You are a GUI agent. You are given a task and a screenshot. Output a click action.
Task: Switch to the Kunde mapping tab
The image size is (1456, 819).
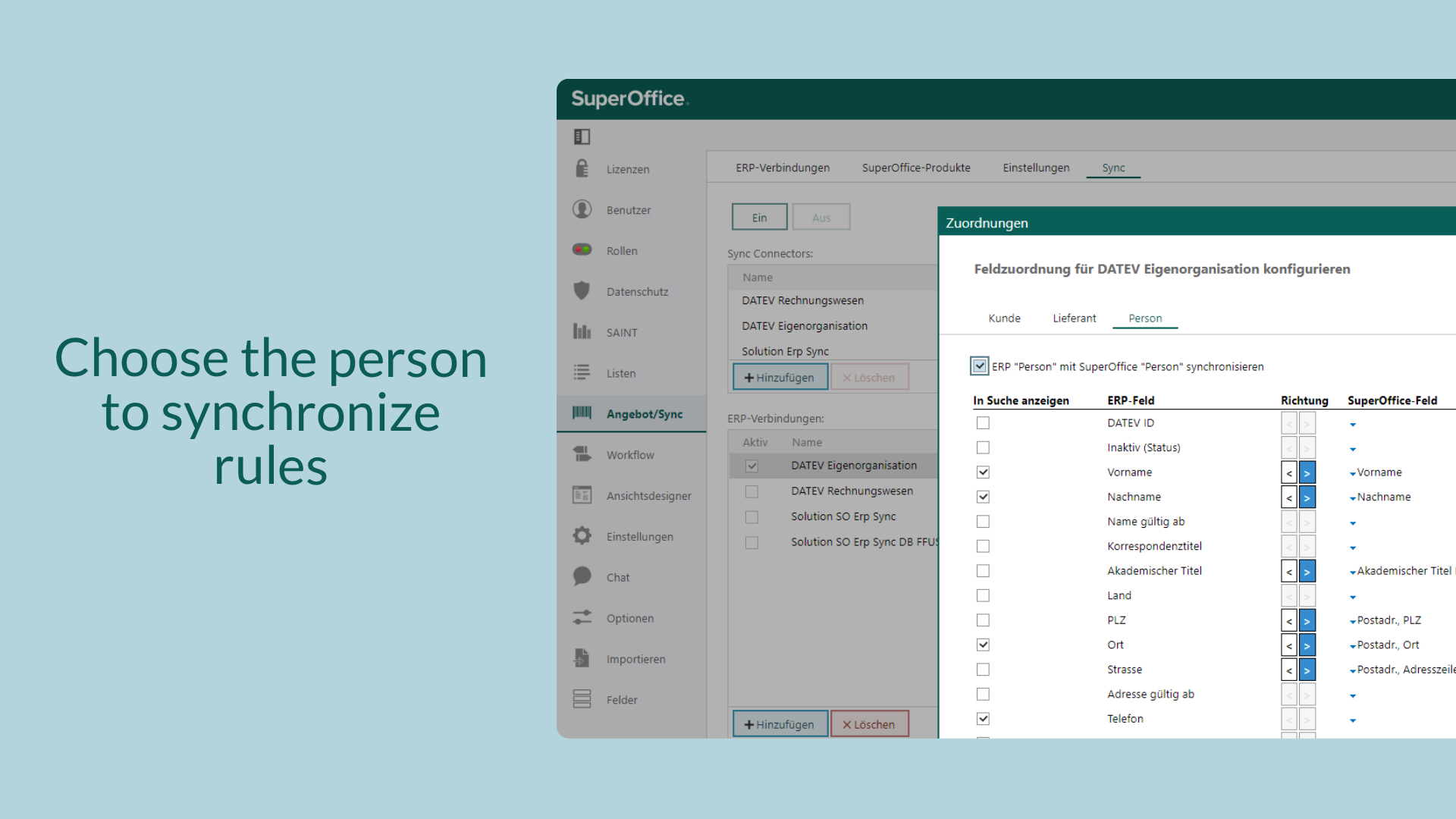pyautogui.click(x=1004, y=318)
